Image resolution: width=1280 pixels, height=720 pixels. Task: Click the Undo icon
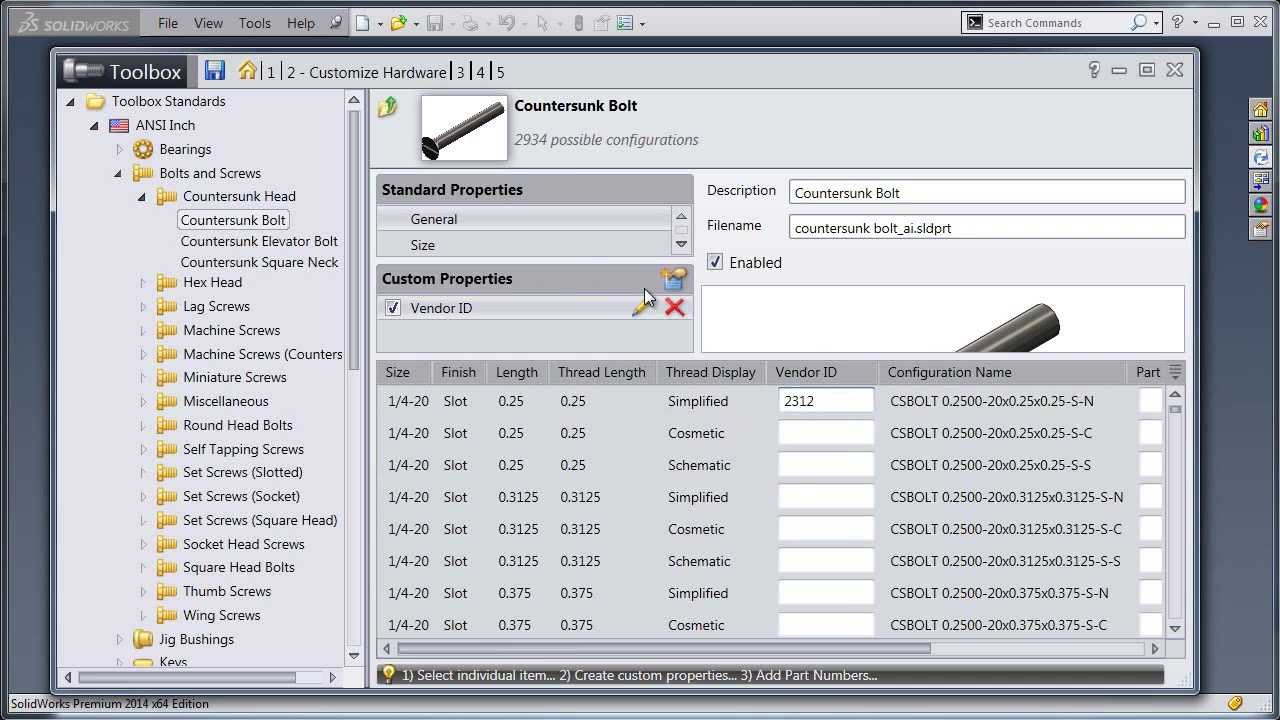pyautogui.click(x=506, y=23)
